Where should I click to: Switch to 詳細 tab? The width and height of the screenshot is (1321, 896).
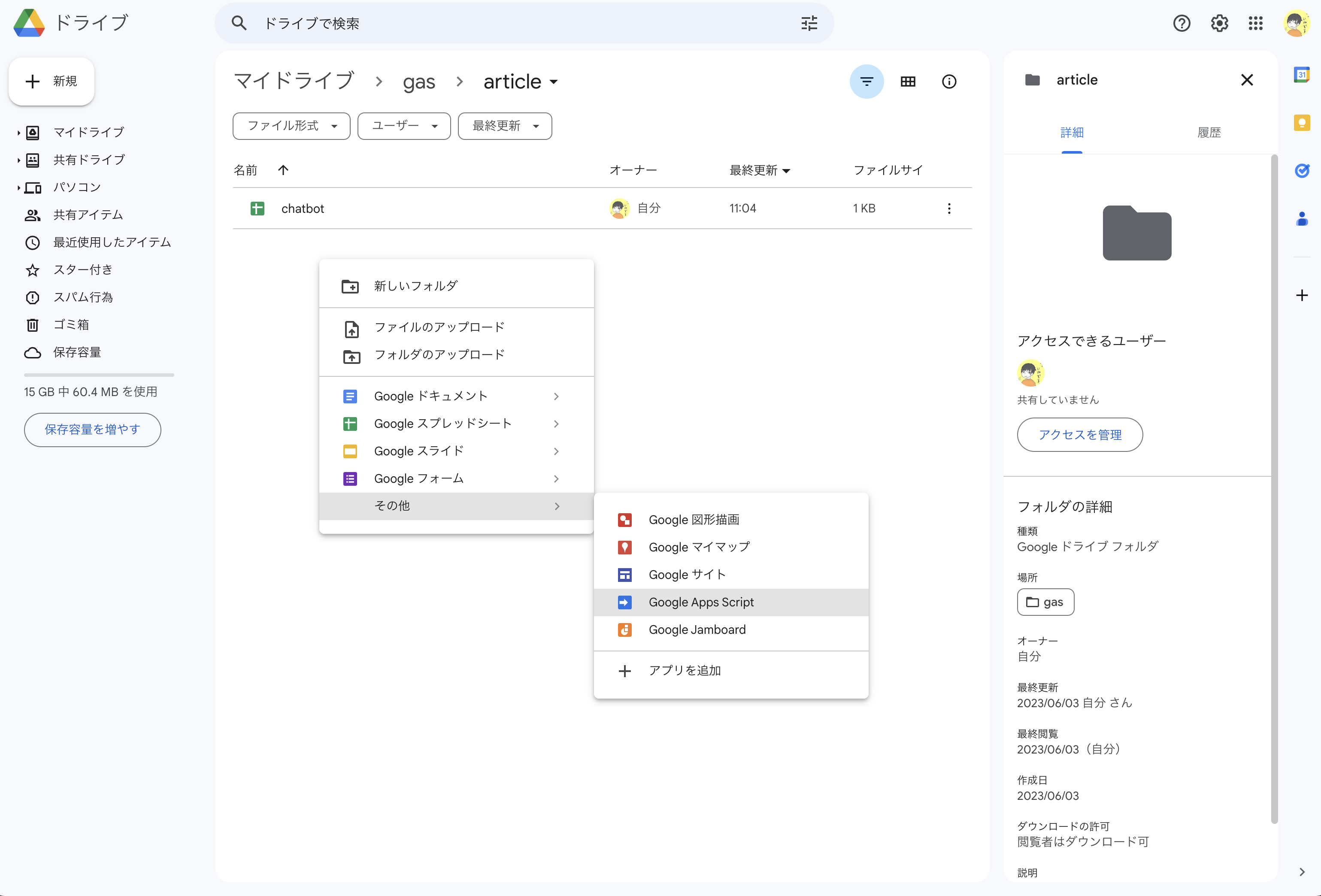pos(1072,132)
